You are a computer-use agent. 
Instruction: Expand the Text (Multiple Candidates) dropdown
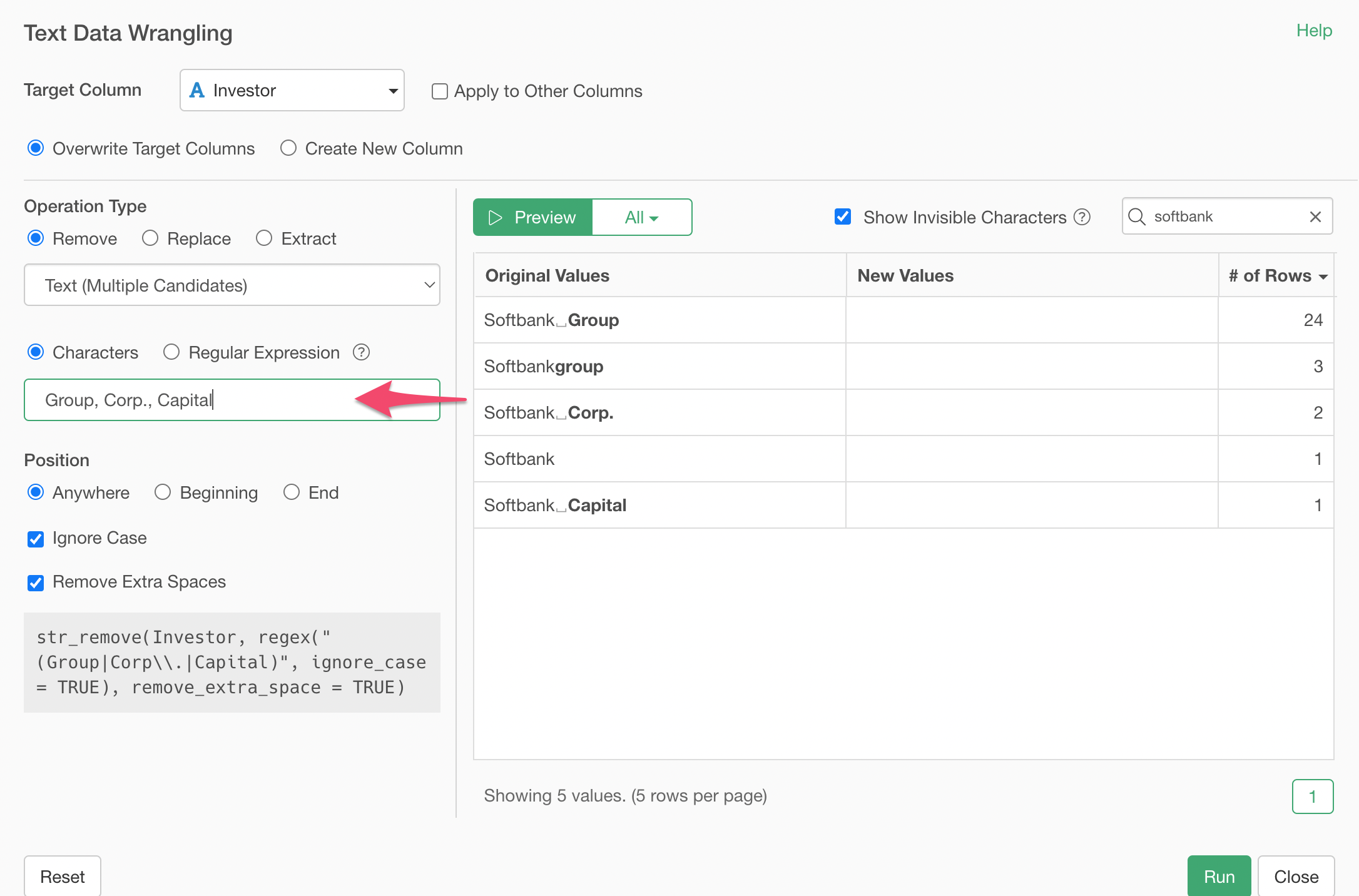click(x=232, y=285)
